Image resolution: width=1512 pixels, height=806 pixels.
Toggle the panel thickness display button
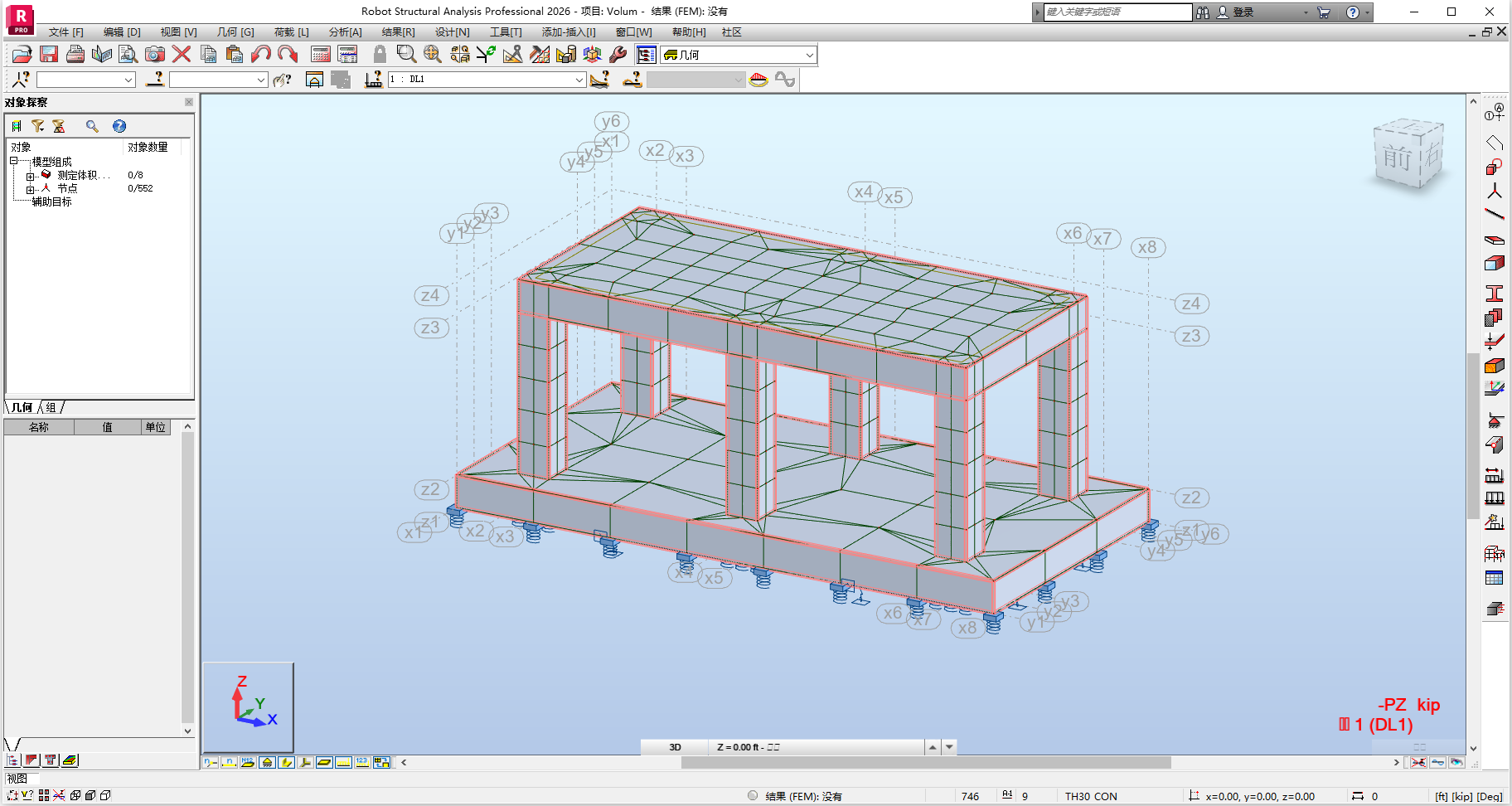pyautogui.click(x=324, y=762)
